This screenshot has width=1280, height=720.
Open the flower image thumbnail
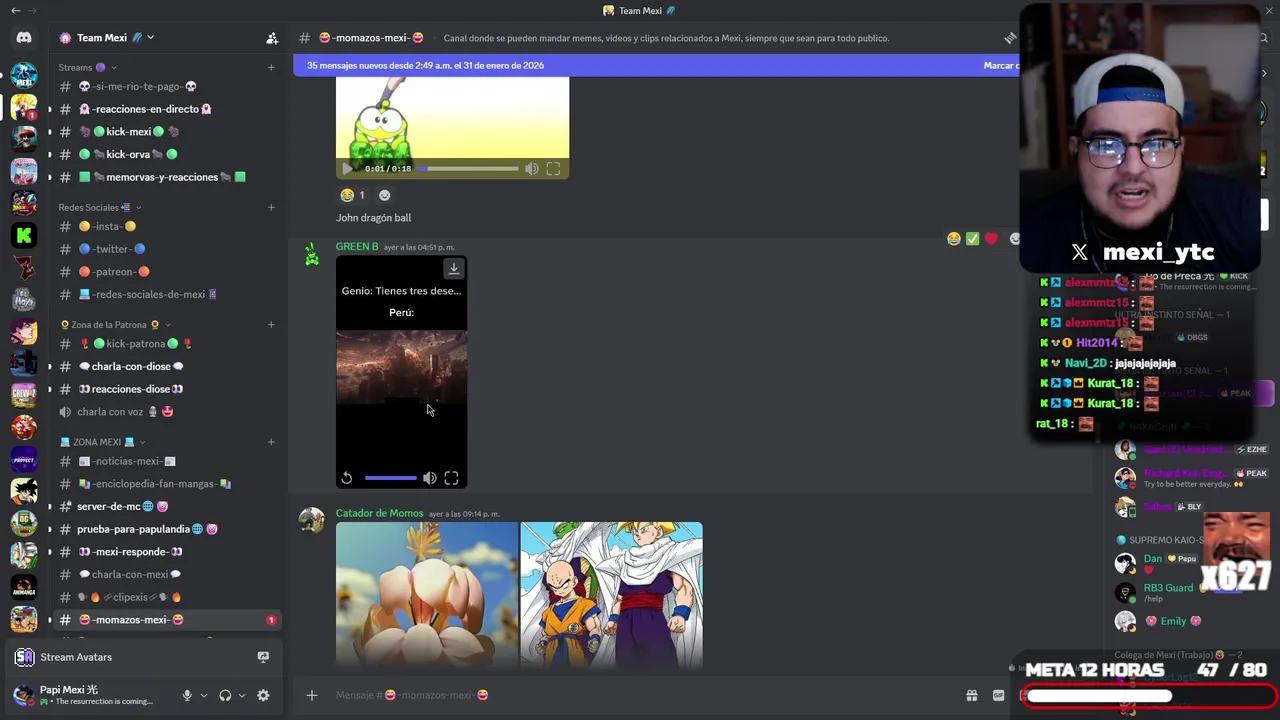pyautogui.click(x=427, y=595)
